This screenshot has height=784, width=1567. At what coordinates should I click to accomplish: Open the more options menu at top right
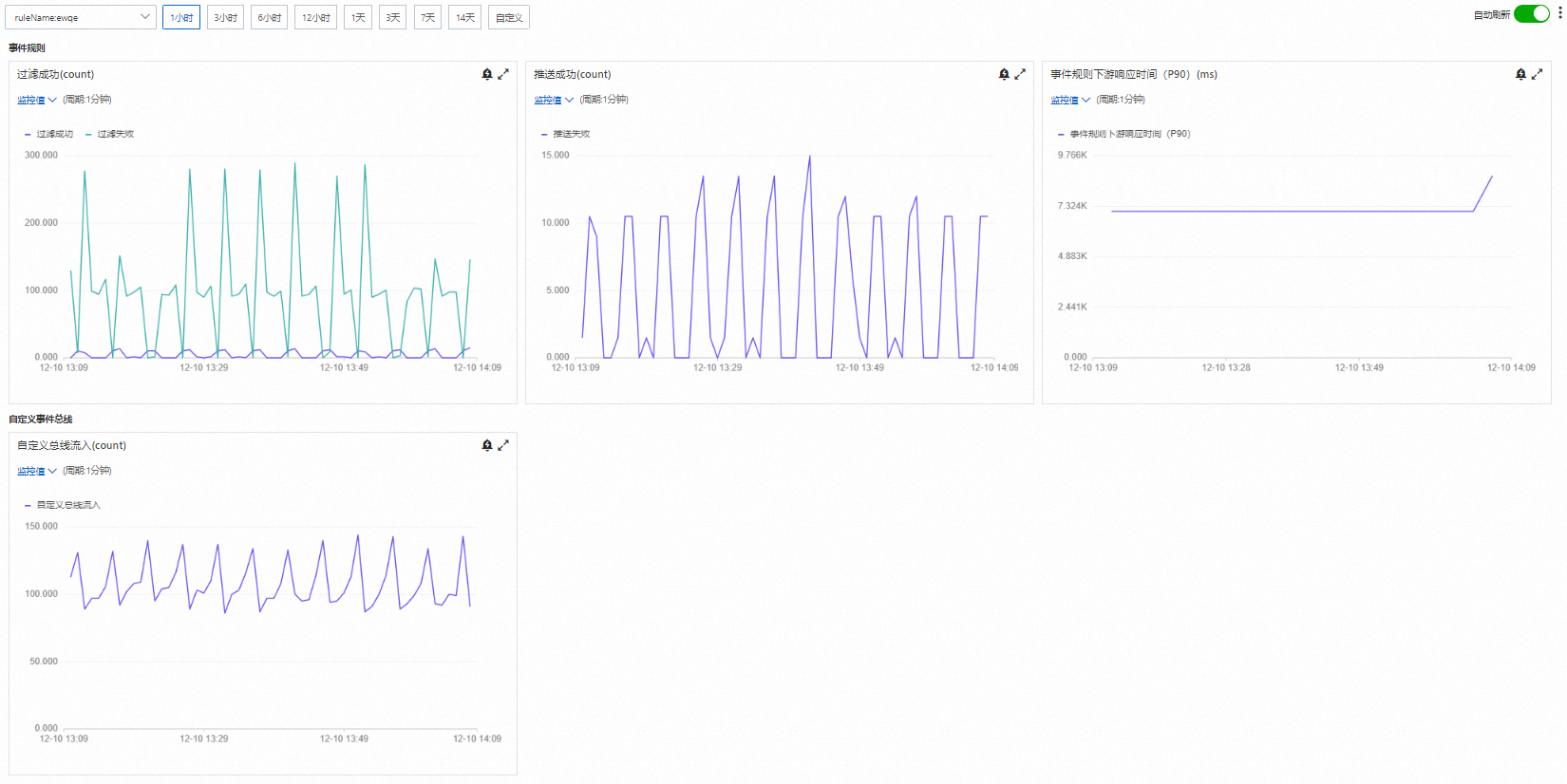pyautogui.click(x=1559, y=14)
